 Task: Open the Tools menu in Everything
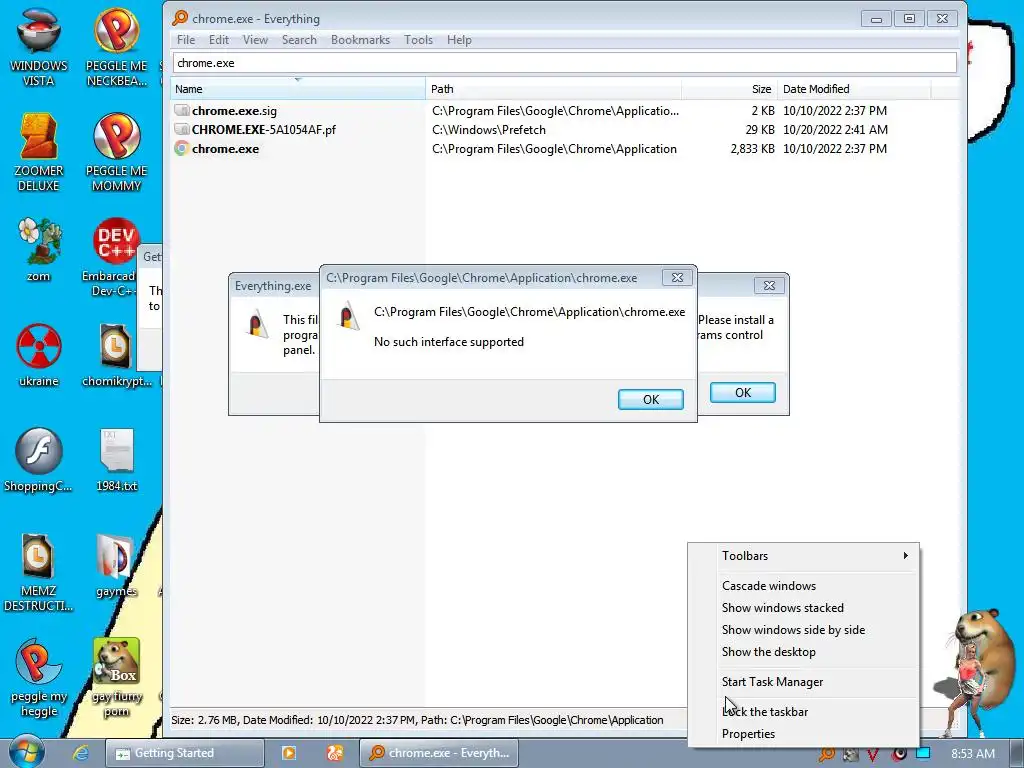[x=419, y=40]
